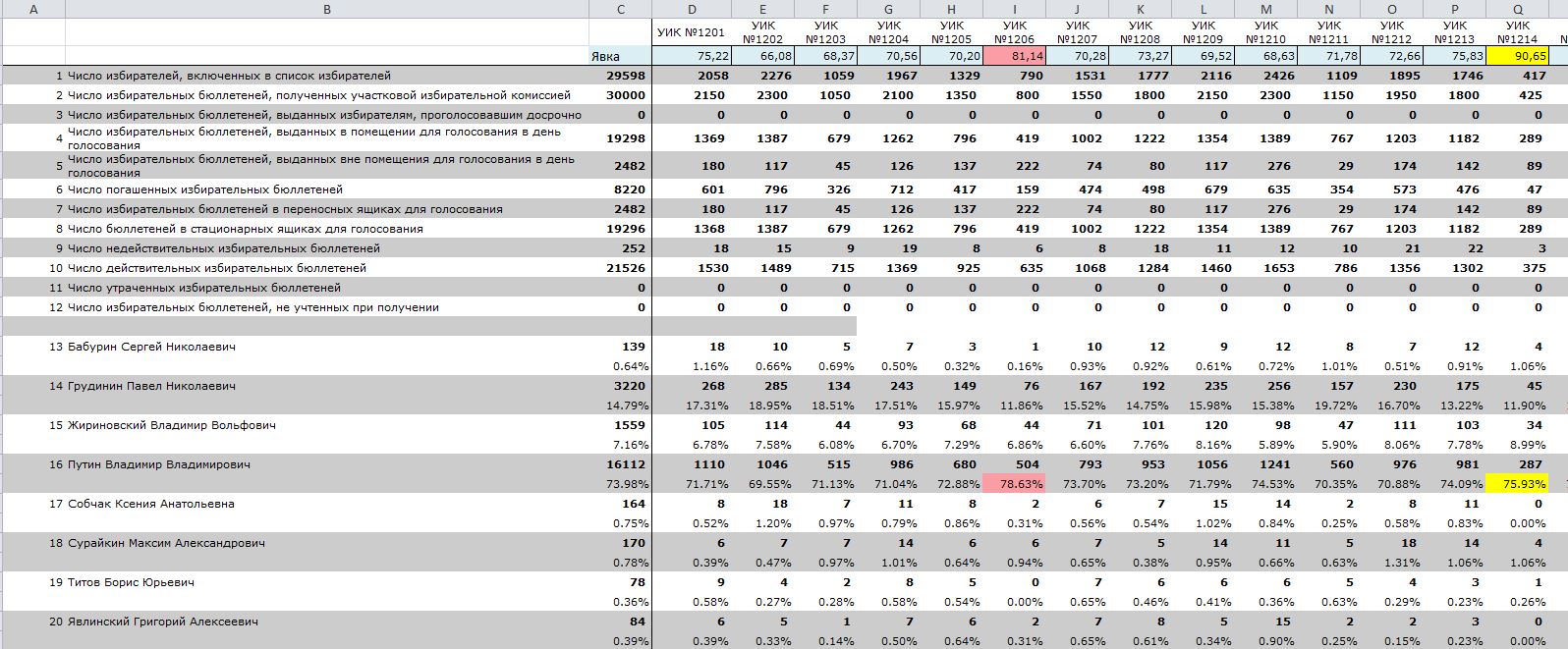The height and width of the screenshot is (649, 1568).
Task: Click the Явка label cell
Action: 620,56
